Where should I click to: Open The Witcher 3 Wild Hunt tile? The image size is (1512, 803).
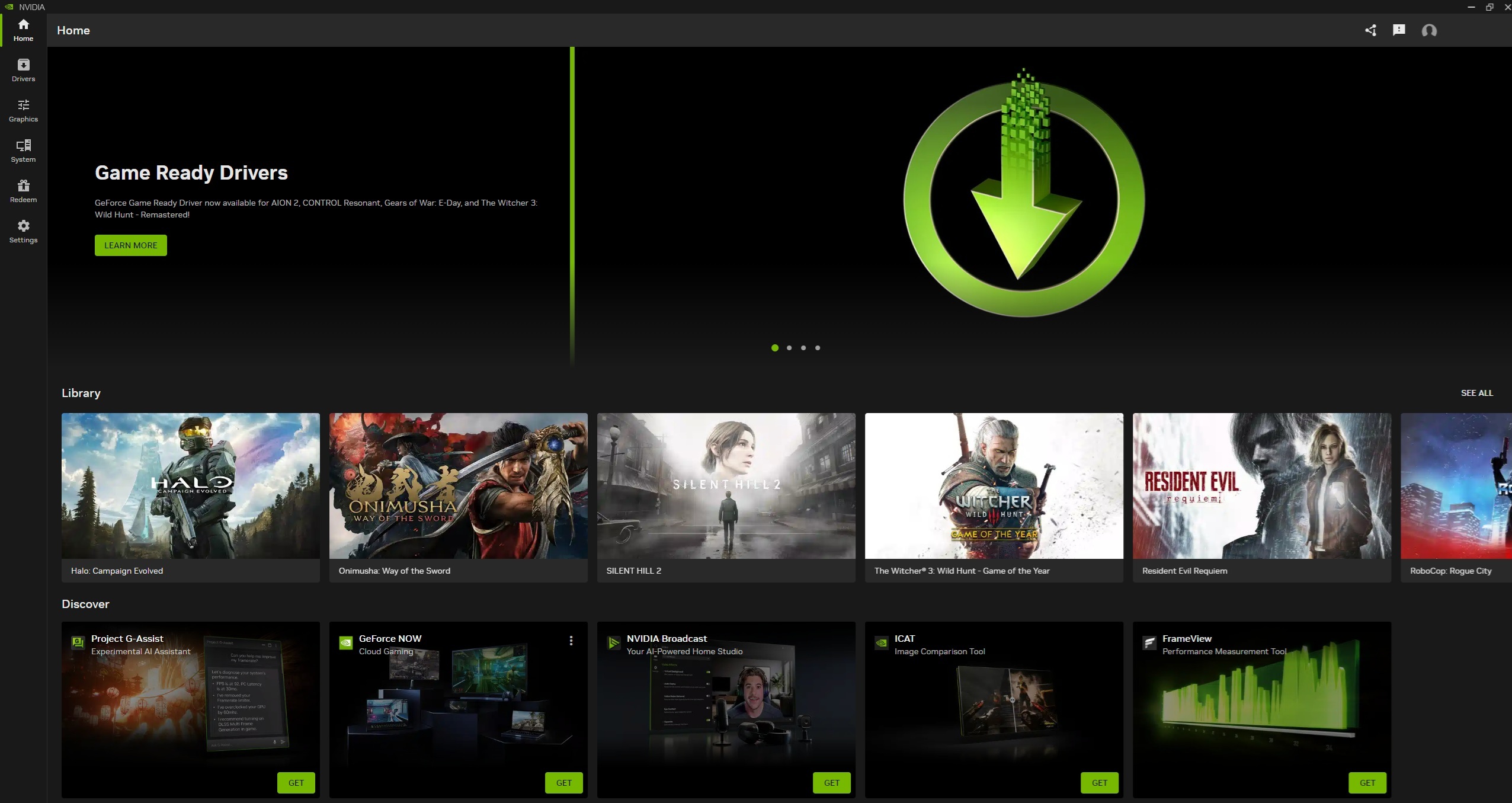pos(994,497)
